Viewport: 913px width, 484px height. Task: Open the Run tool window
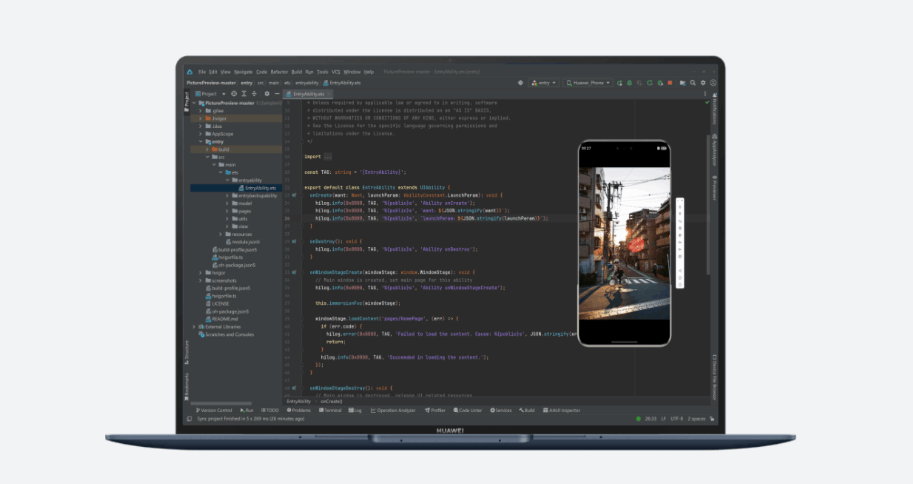[x=247, y=411]
